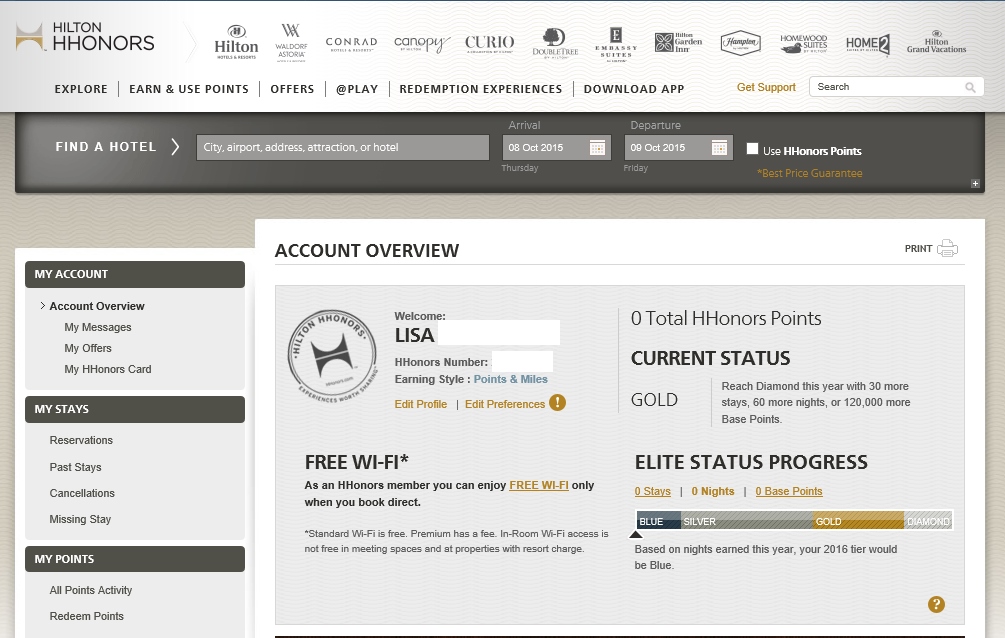Open Past Stays in the sidebar
Image resolution: width=1005 pixels, height=638 pixels.
pyautogui.click(x=75, y=467)
